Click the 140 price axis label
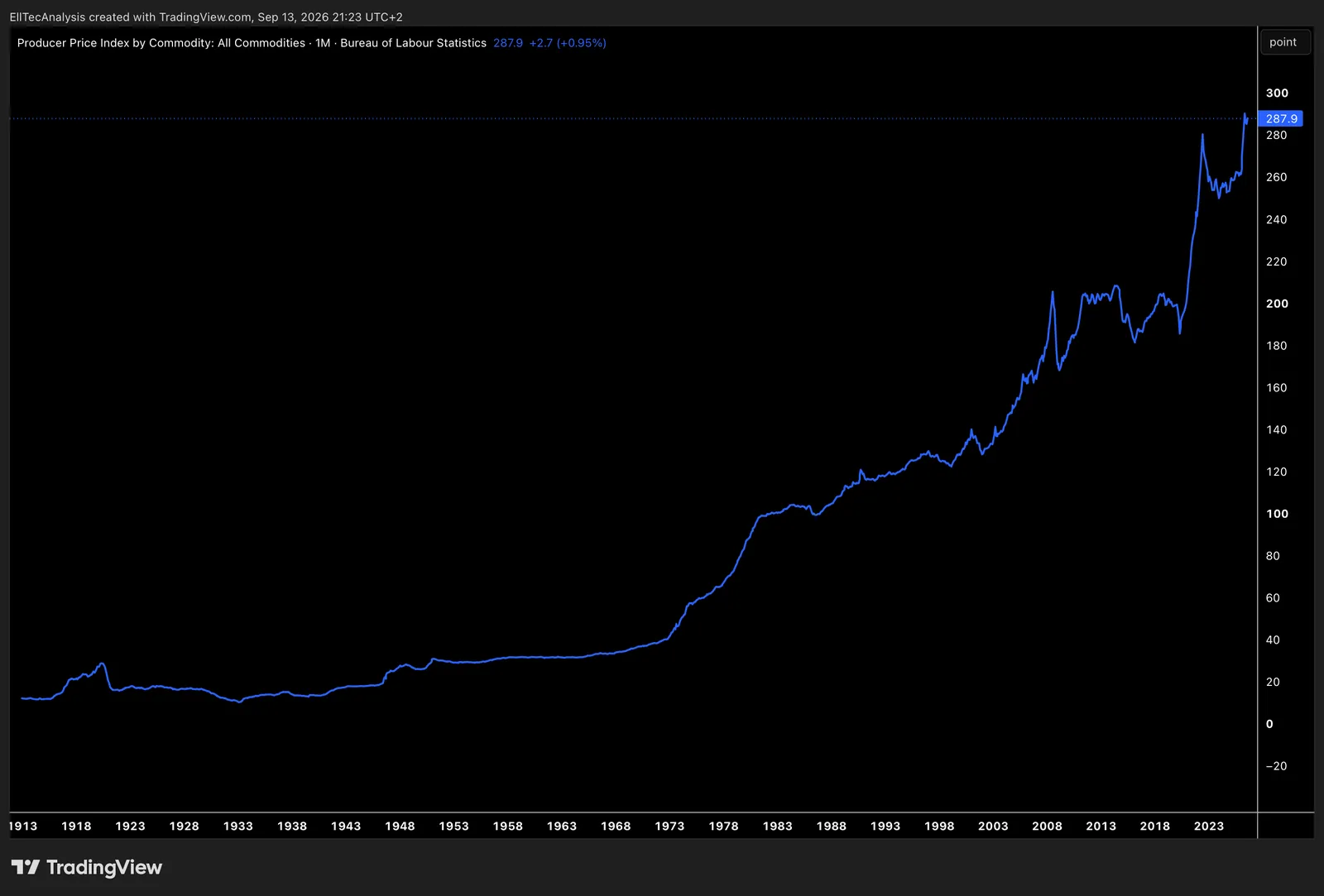Viewport: 1324px width, 896px height. [x=1277, y=429]
